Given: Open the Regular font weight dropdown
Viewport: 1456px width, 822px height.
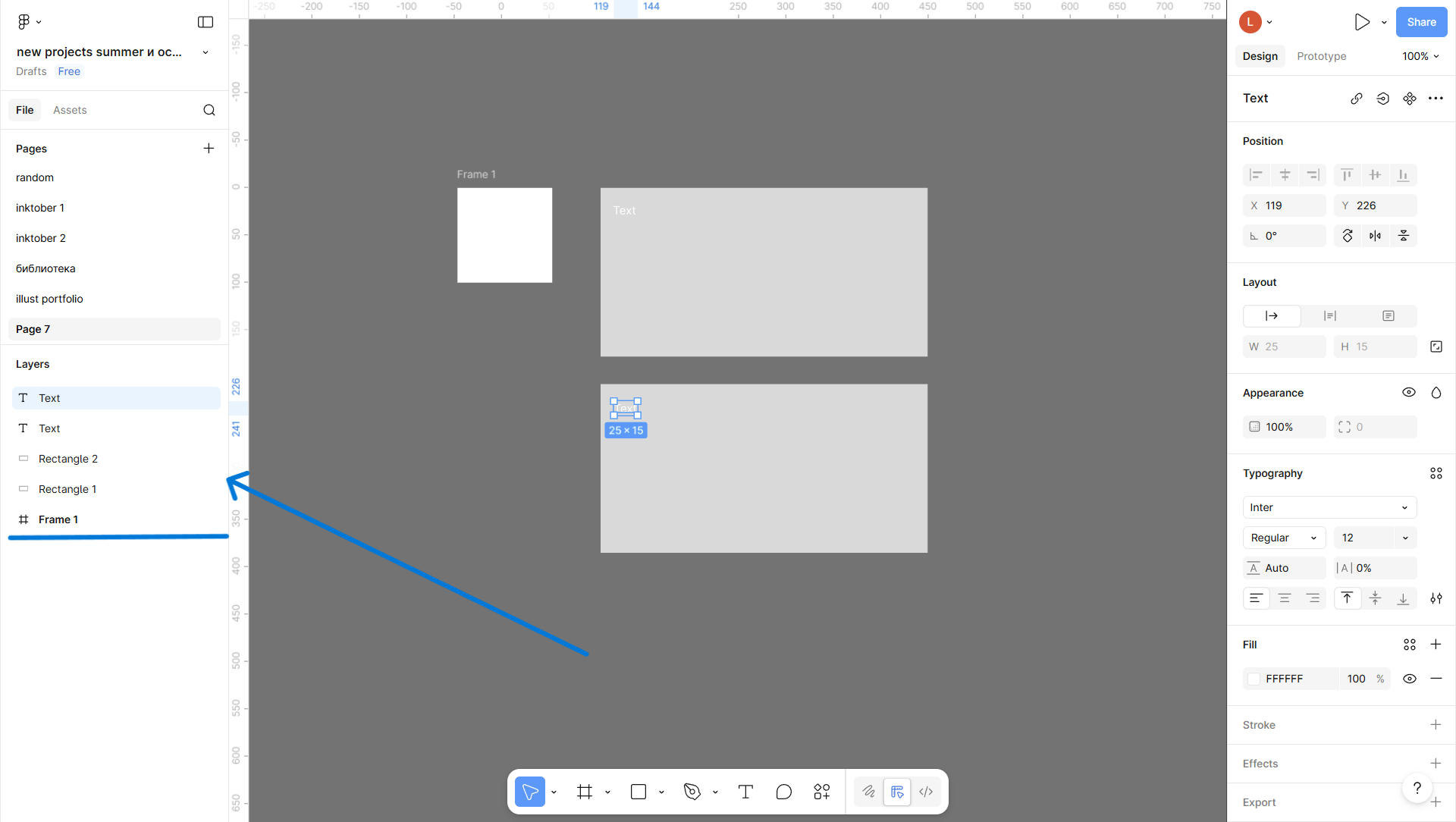Looking at the screenshot, I should click(x=1283, y=538).
